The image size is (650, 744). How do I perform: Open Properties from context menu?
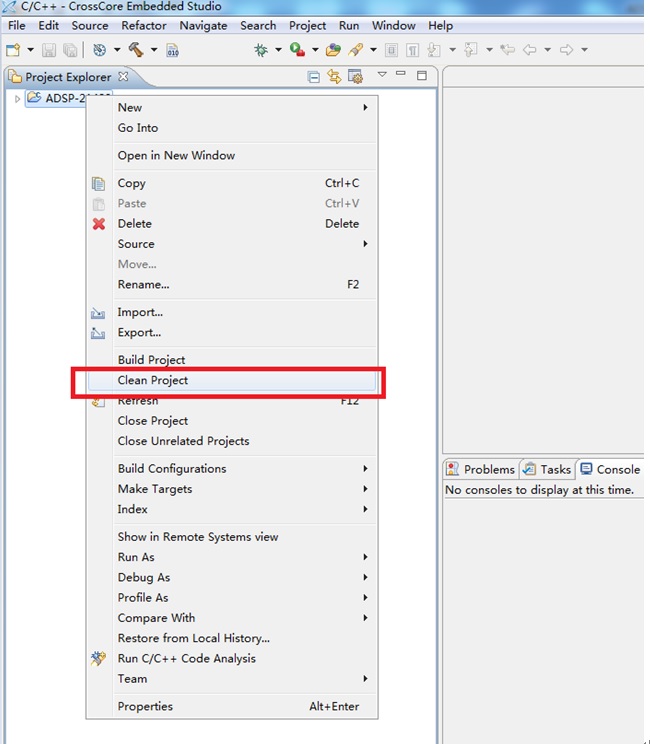pyautogui.click(x=232, y=707)
